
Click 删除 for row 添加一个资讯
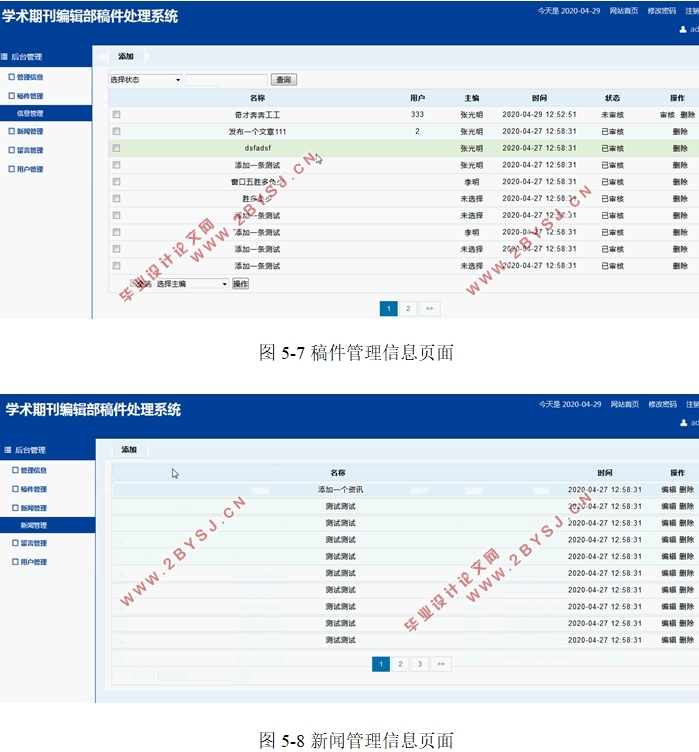[x=687, y=490]
